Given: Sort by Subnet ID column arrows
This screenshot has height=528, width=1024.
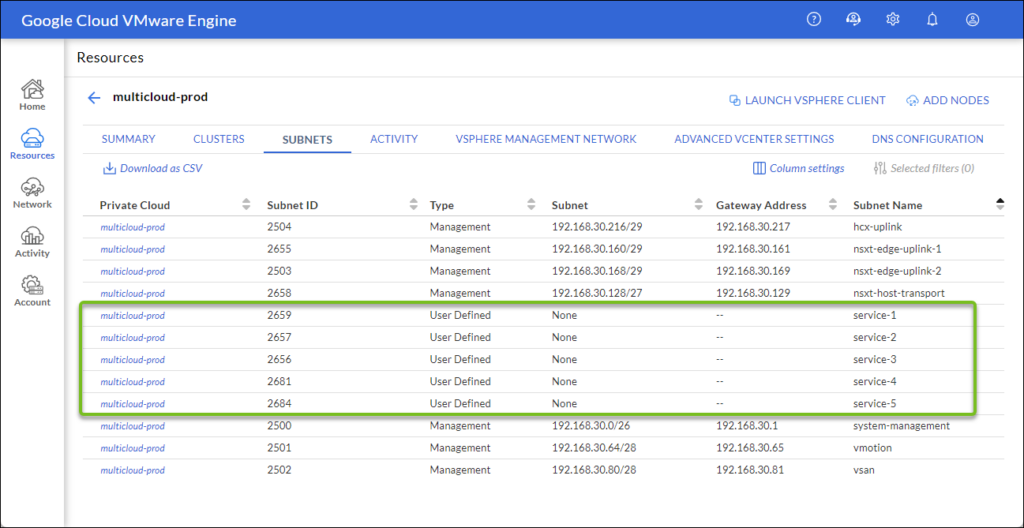Looking at the screenshot, I should (x=413, y=205).
